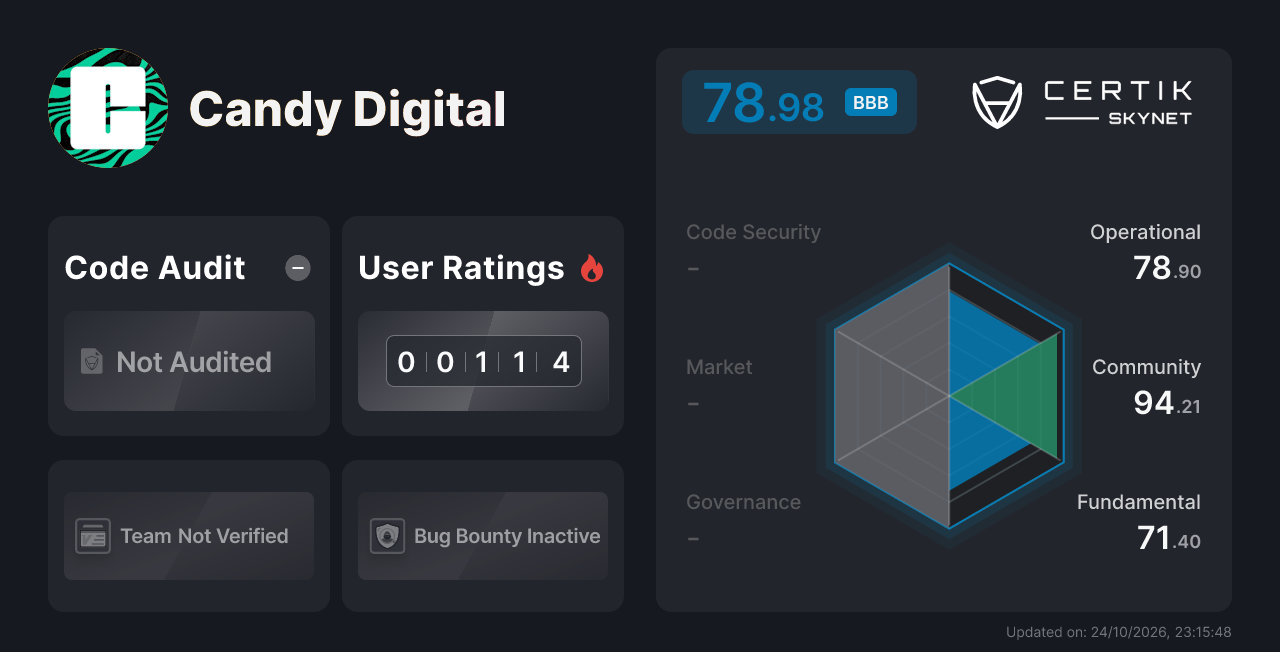Open the Team Not Verified badge

click(x=189, y=536)
